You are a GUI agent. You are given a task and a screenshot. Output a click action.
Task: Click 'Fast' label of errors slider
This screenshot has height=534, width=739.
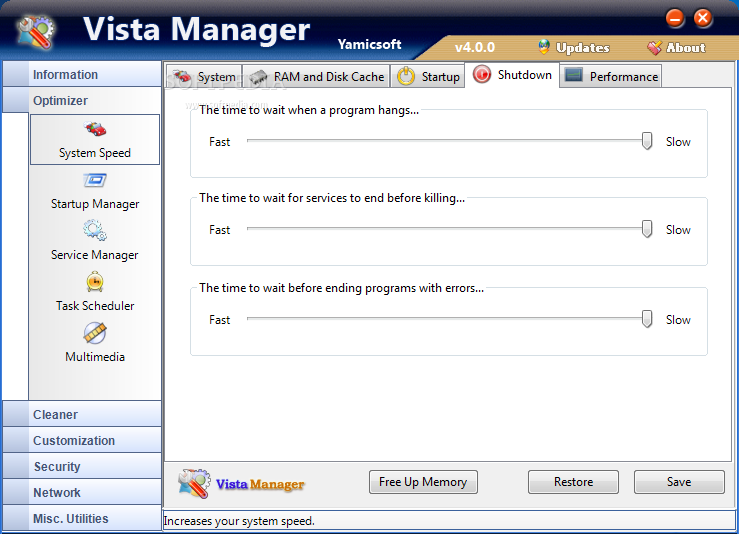point(220,320)
